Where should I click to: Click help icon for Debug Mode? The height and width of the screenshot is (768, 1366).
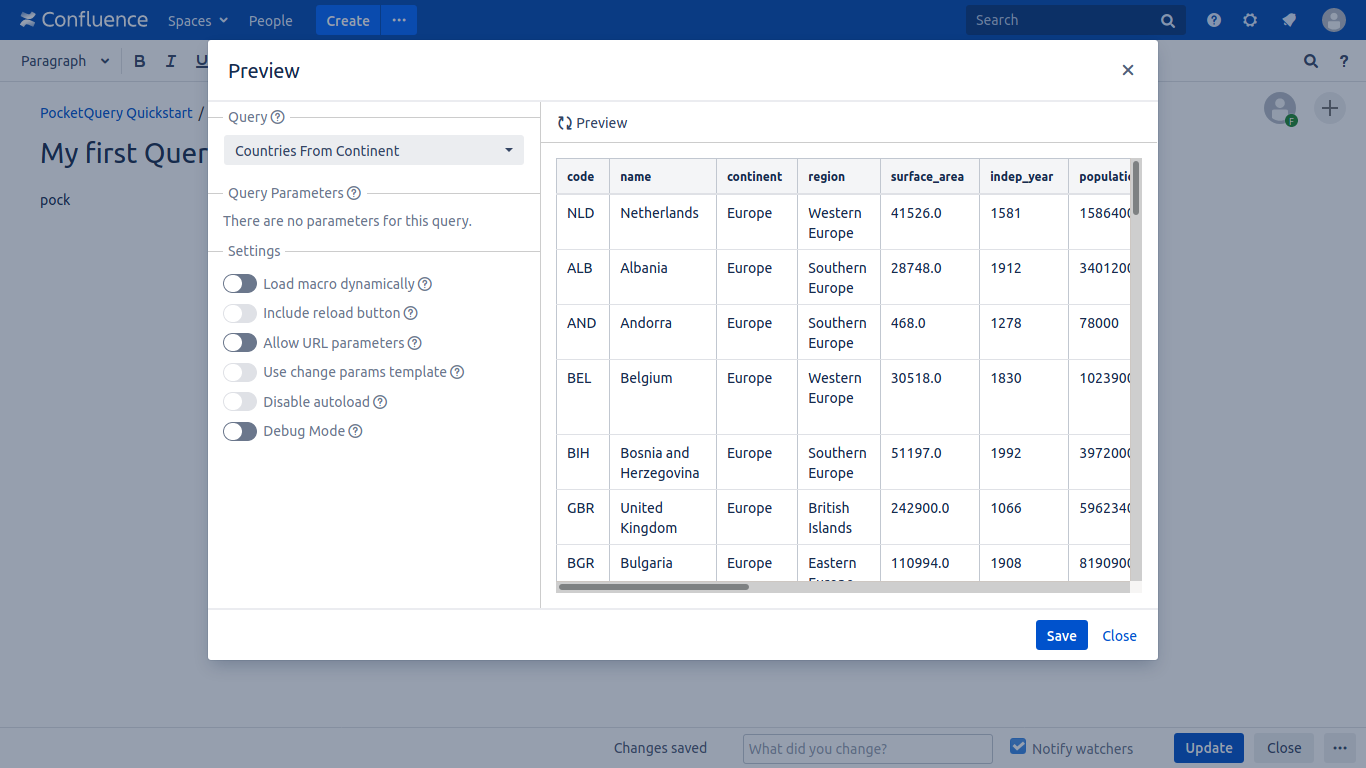click(355, 431)
